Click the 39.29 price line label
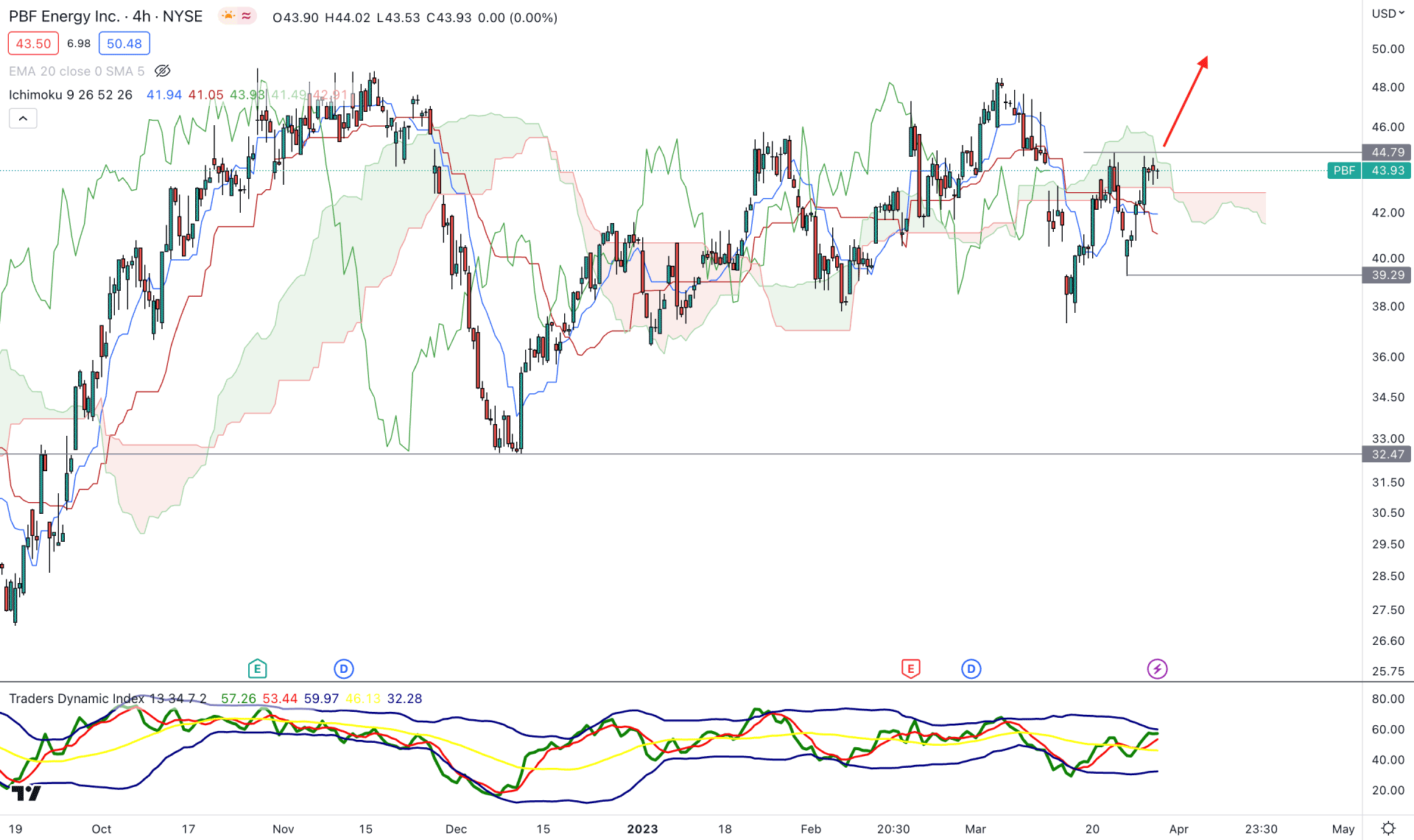1414x840 pixels. pos(1387,275)
